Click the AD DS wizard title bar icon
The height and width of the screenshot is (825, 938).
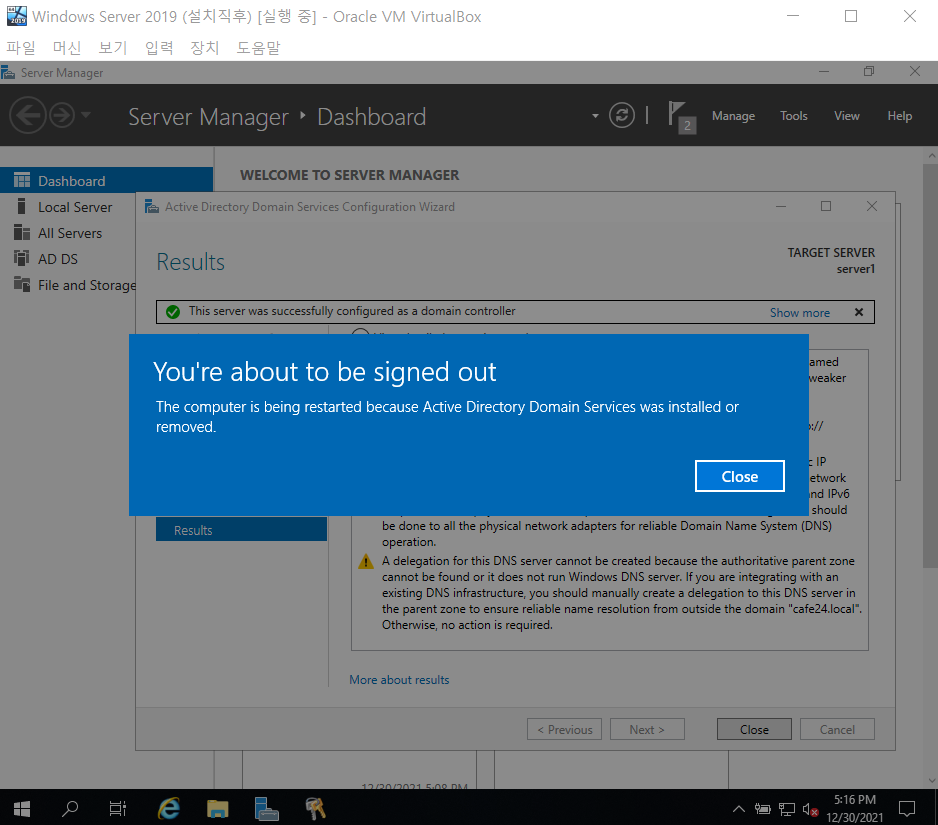tap(151, 206)
